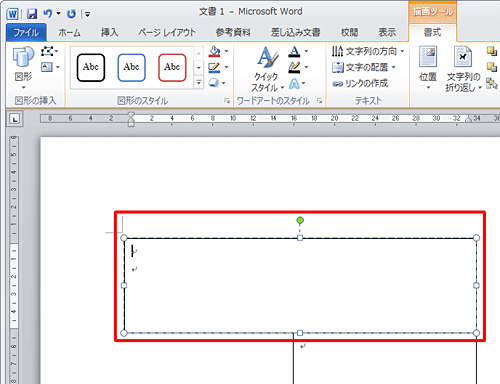500x384 pixels.
Task: Expand the shape styles gallery more button
Action: click(199, 82)
